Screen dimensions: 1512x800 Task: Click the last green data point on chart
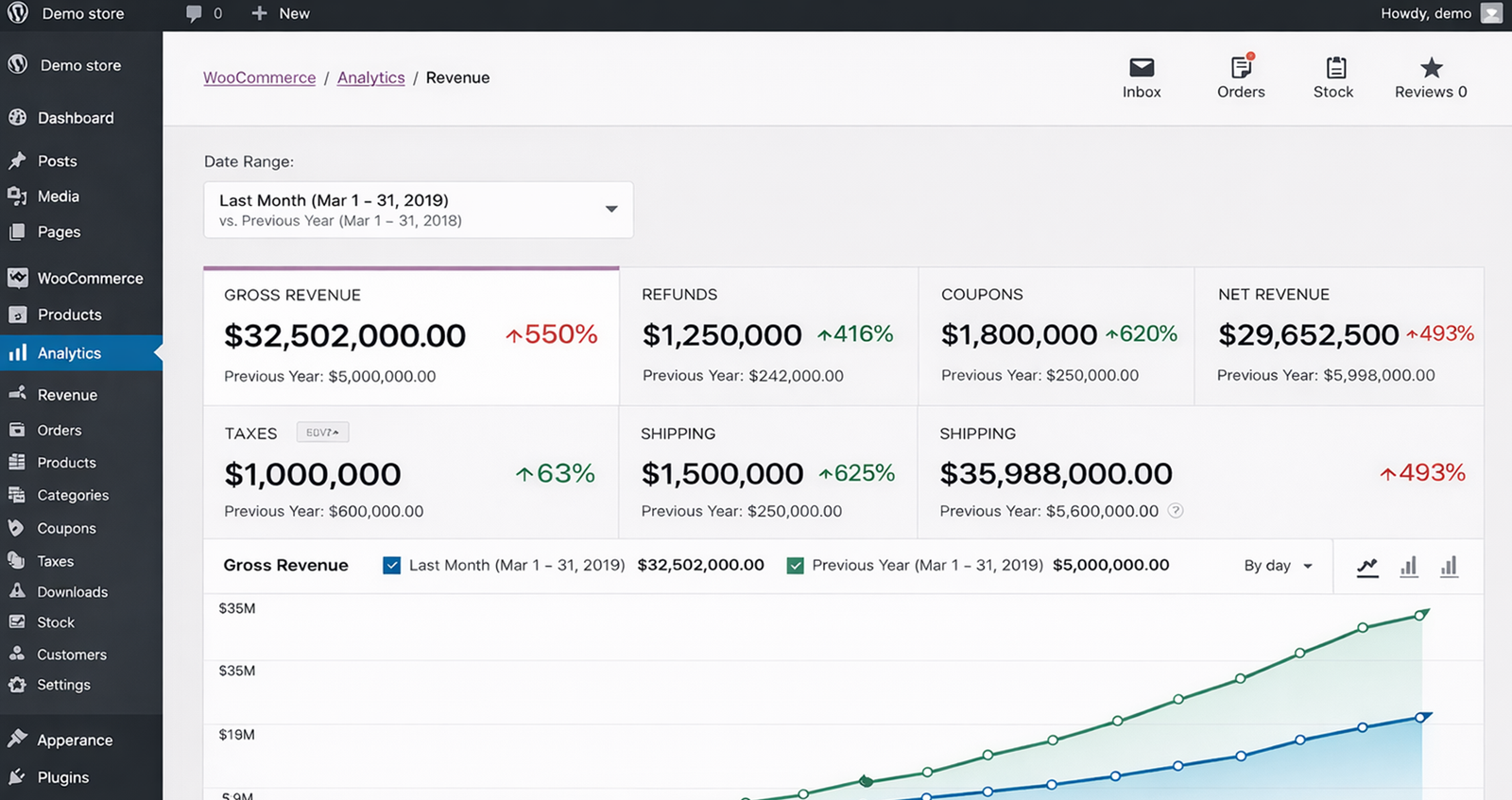[1419, 615]
